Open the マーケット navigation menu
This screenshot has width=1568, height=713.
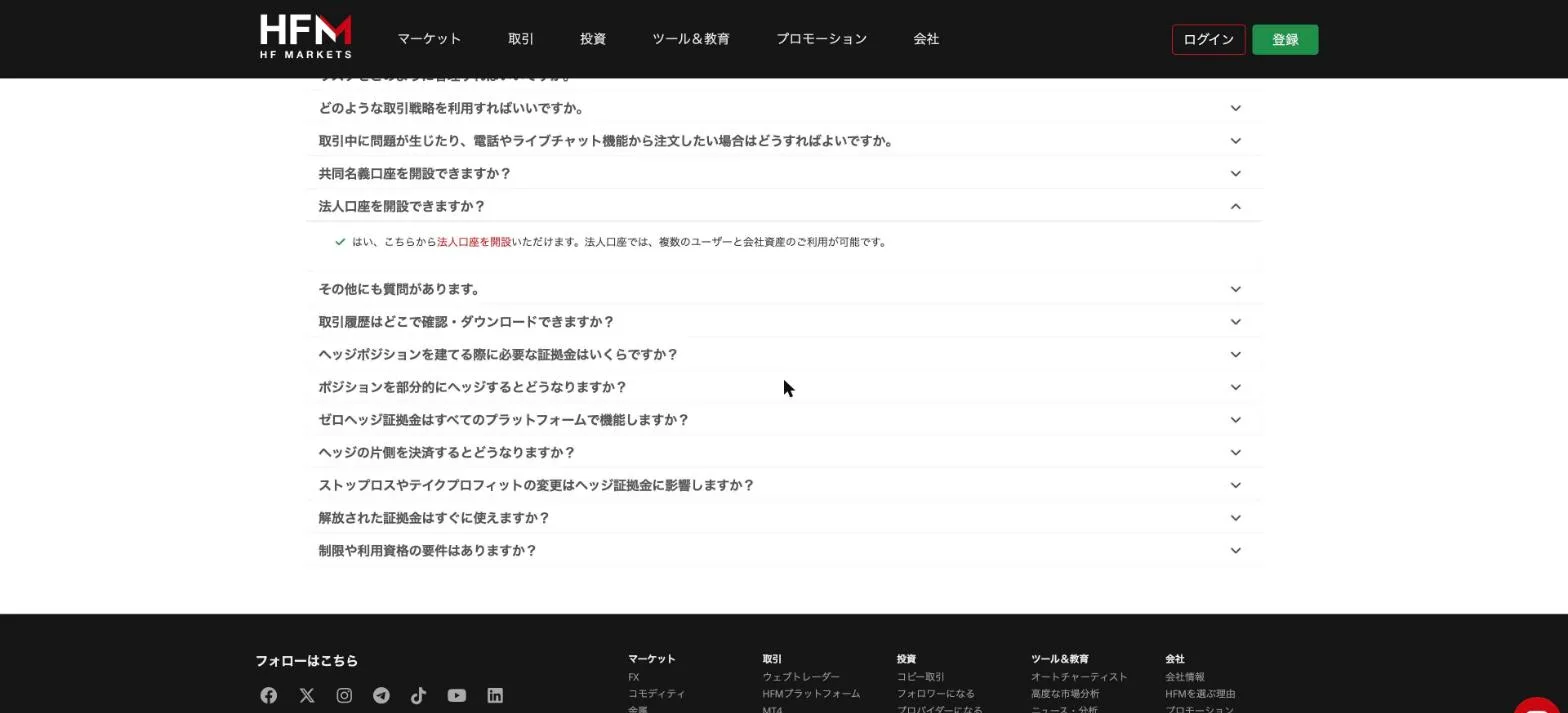click(x=429, y=39)
